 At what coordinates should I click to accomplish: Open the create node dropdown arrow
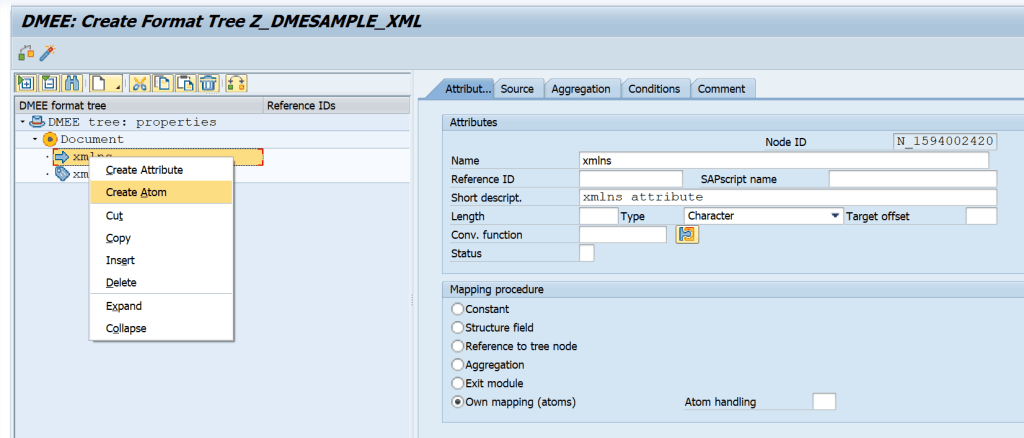click(x=117, y=84)
